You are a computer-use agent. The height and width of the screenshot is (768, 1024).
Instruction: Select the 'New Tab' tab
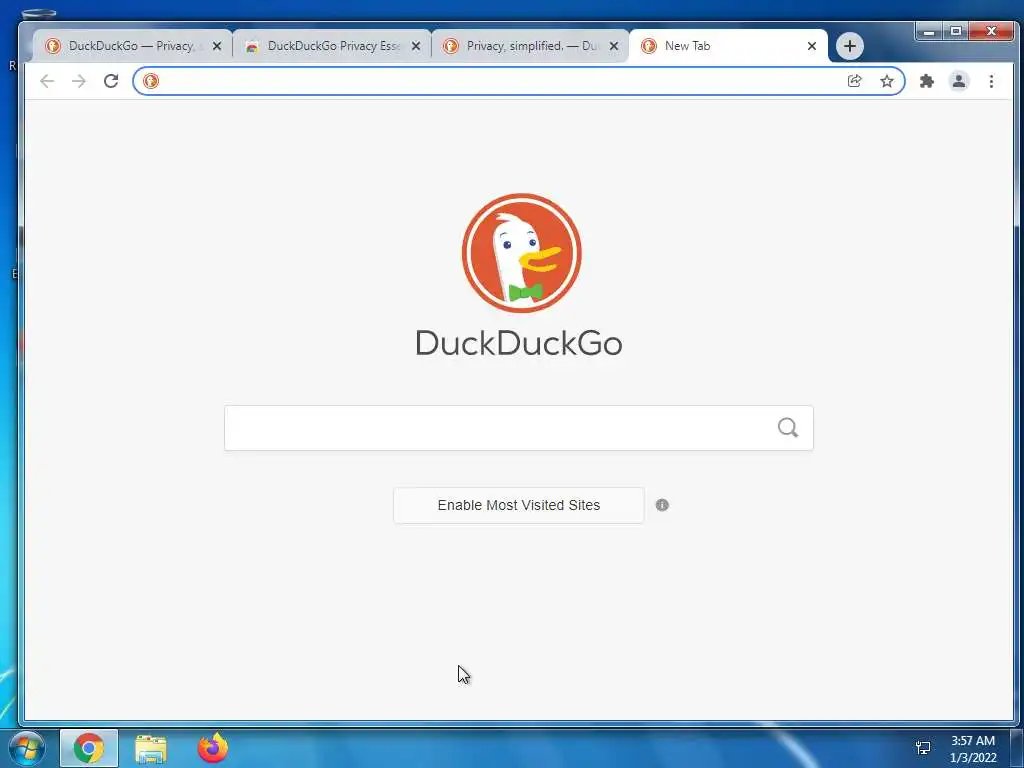728,46
